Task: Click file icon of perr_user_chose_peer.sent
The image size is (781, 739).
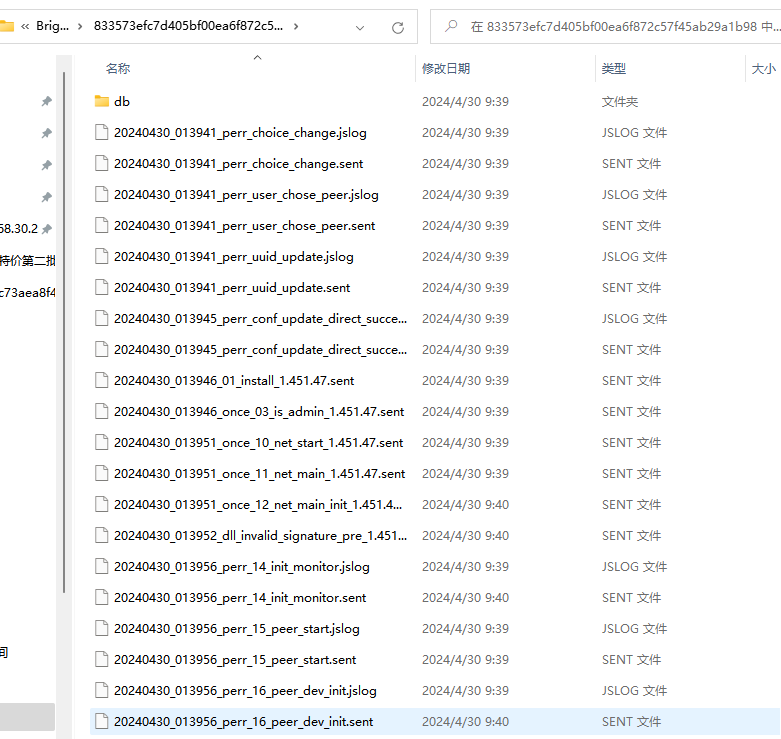Action: (102, 226)
